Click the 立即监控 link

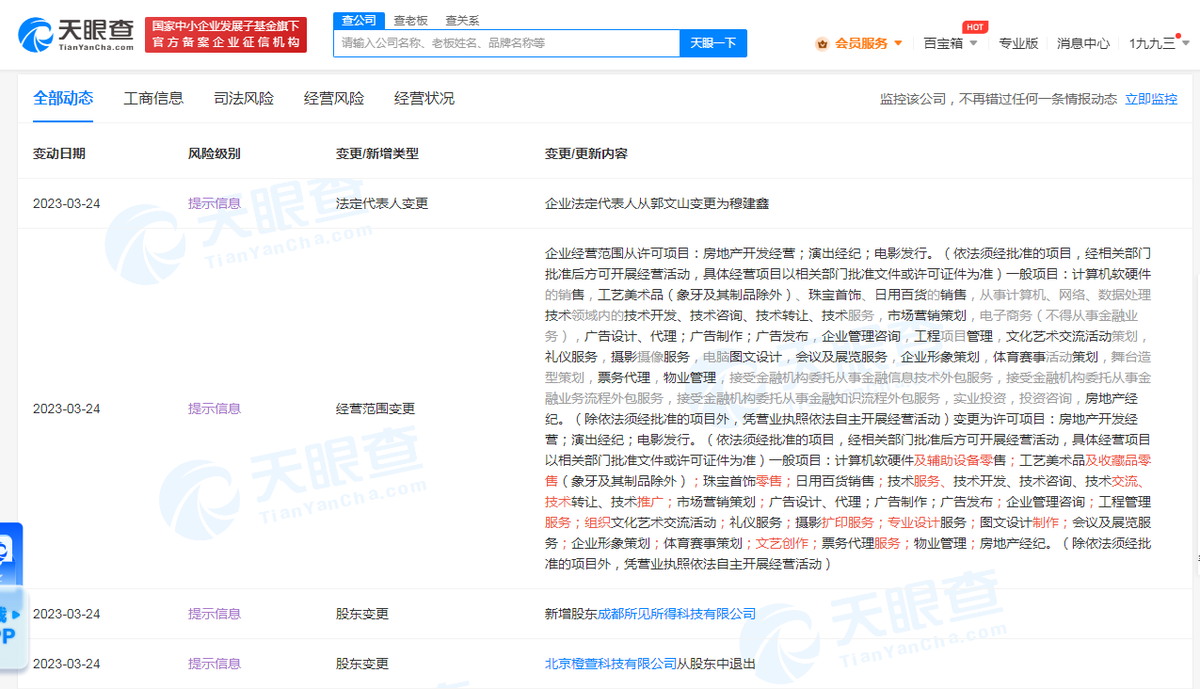point(1151,99)
